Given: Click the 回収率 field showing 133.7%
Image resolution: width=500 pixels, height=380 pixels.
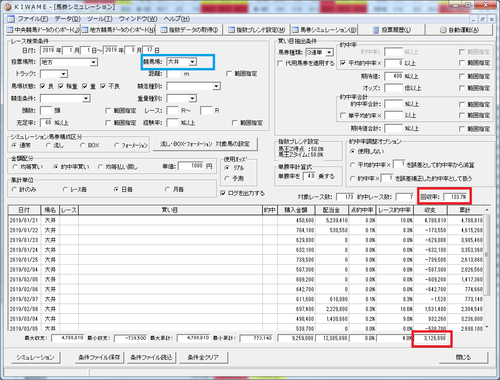Looking at the screenshot, I should 456,197.
